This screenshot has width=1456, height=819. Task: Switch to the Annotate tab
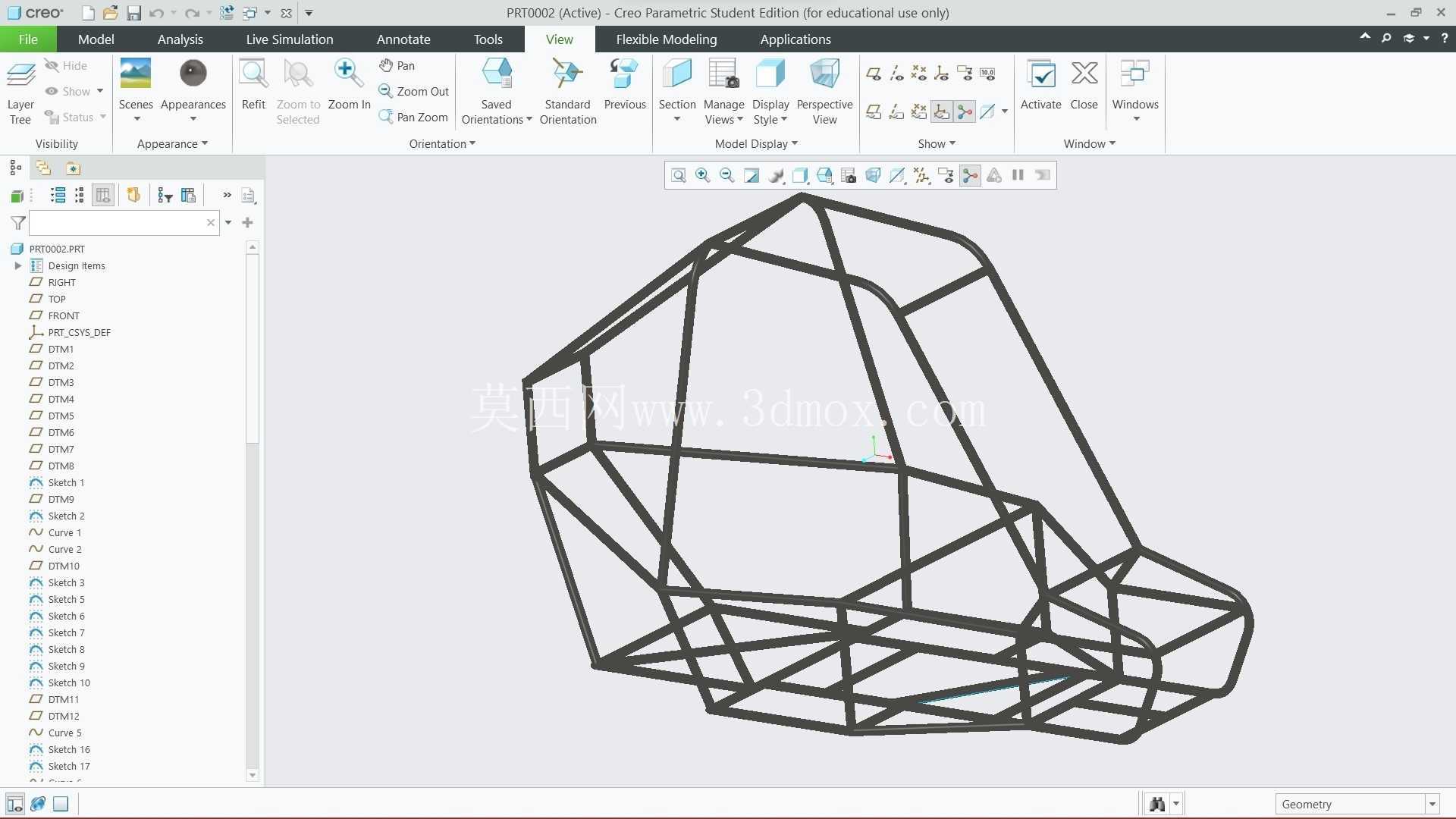[x=403, y=39]
